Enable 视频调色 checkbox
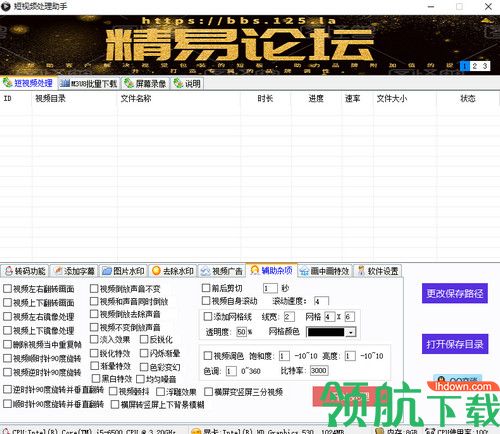This screenshot has height=434, width=500. [208, 356]
